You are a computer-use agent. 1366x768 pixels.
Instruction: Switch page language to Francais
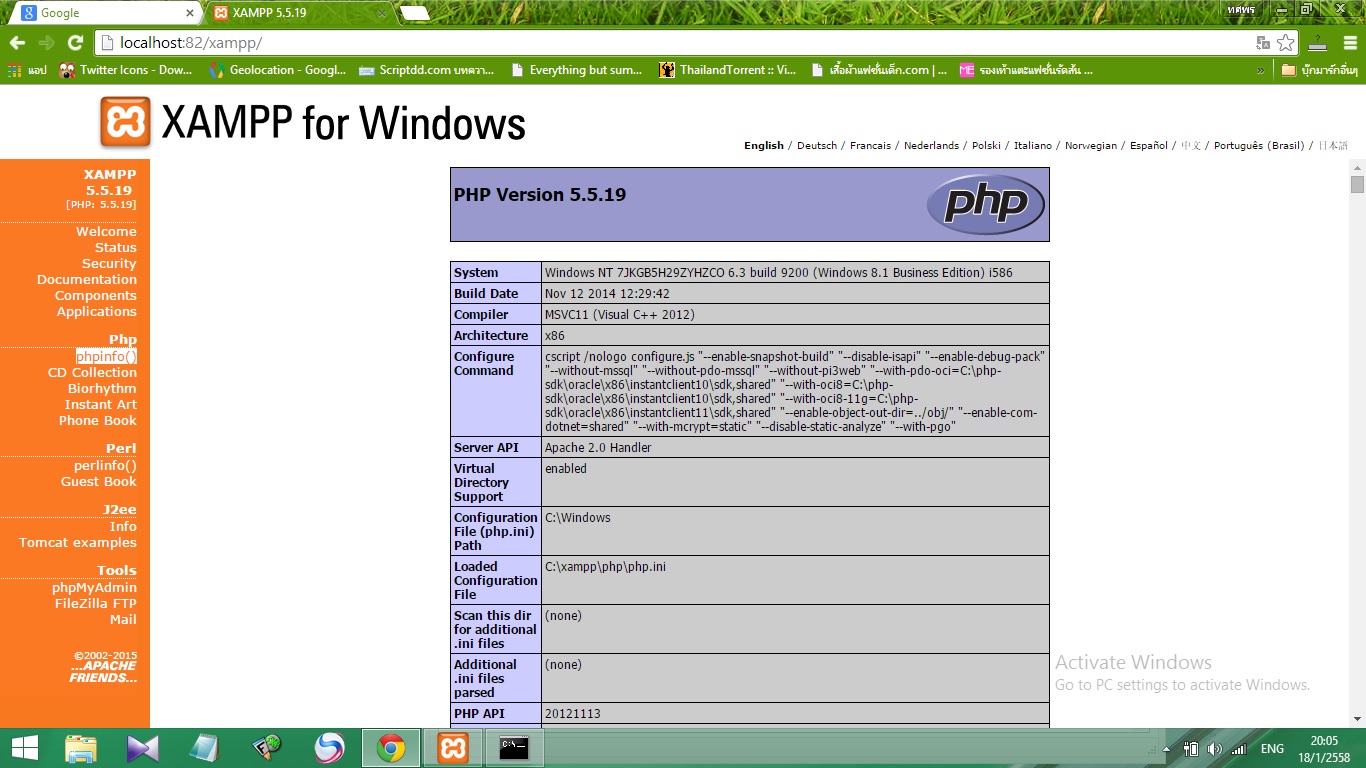pos(870,145)
